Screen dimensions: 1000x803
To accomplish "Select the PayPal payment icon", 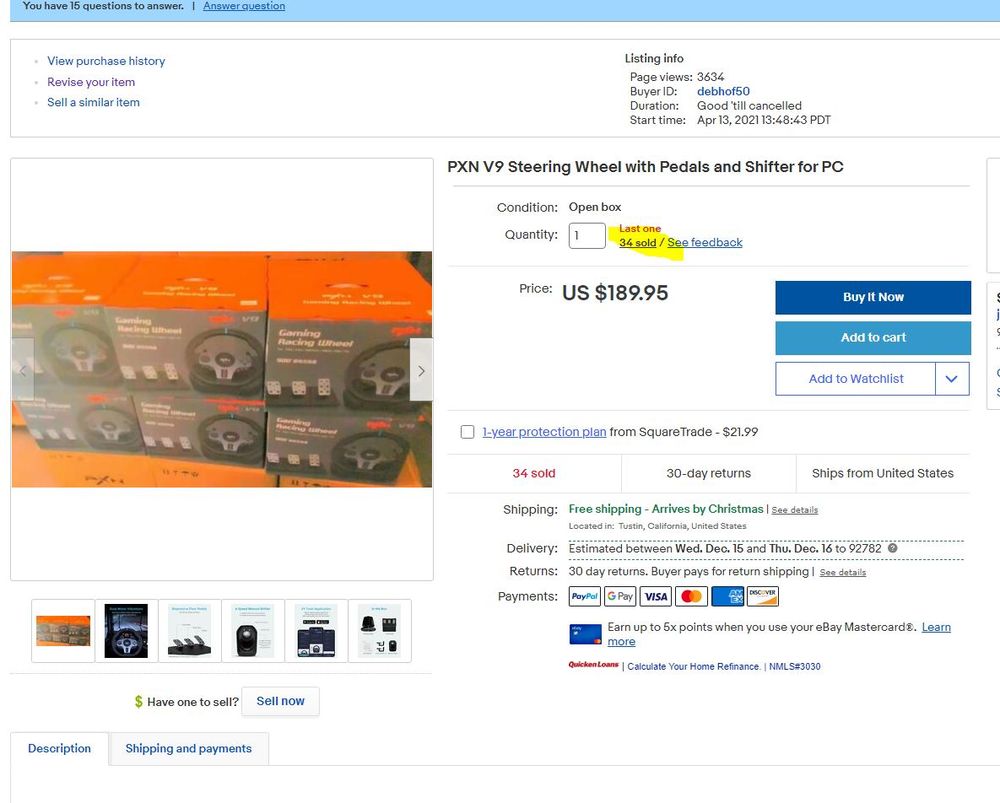I will point(584,596).
